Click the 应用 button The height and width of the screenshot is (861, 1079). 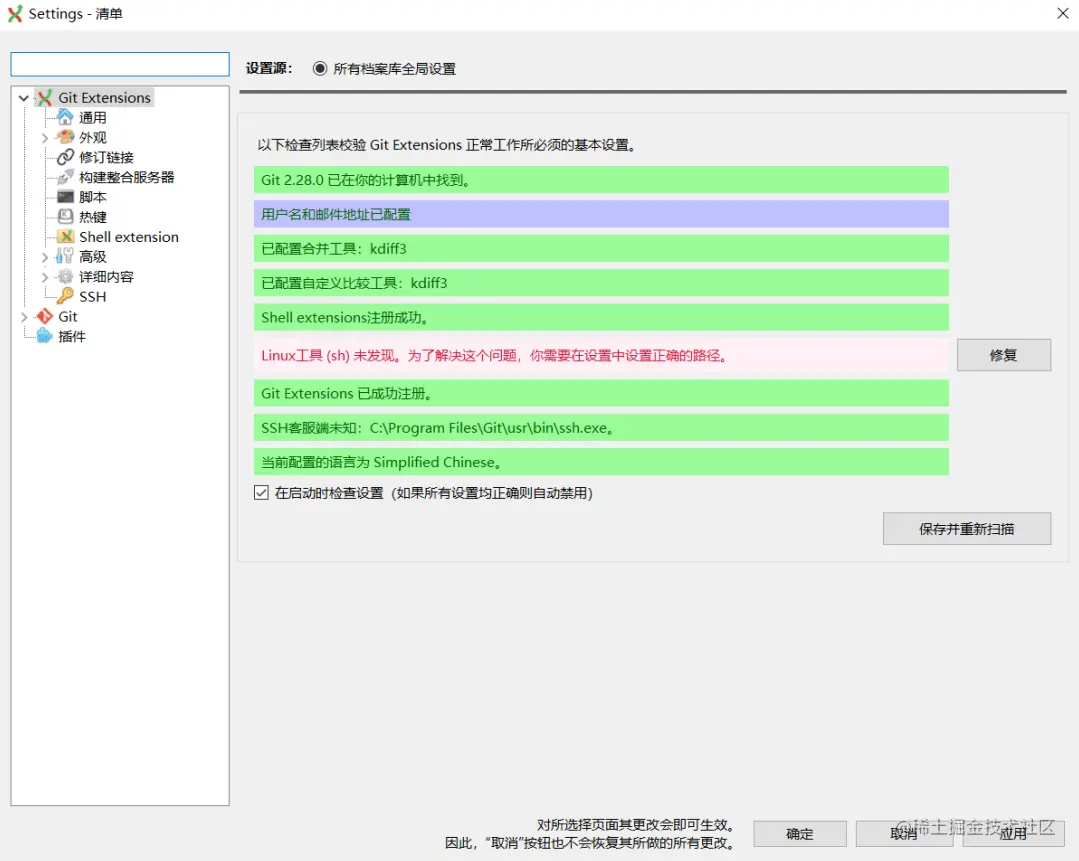pyautogui.click(x=1013, y=833)
